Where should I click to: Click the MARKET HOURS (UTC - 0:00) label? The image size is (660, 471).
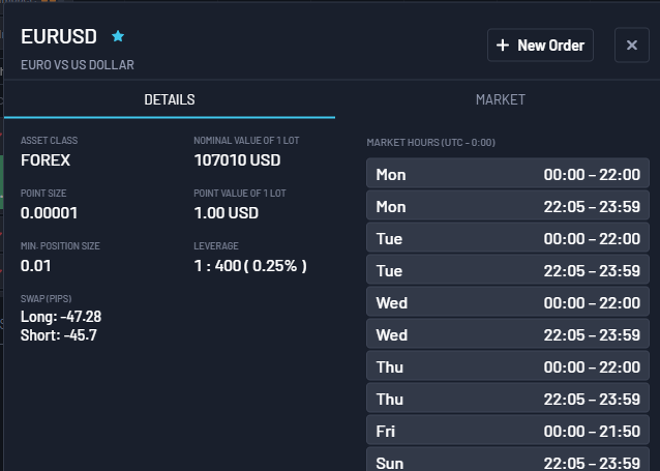click(431, 143)
